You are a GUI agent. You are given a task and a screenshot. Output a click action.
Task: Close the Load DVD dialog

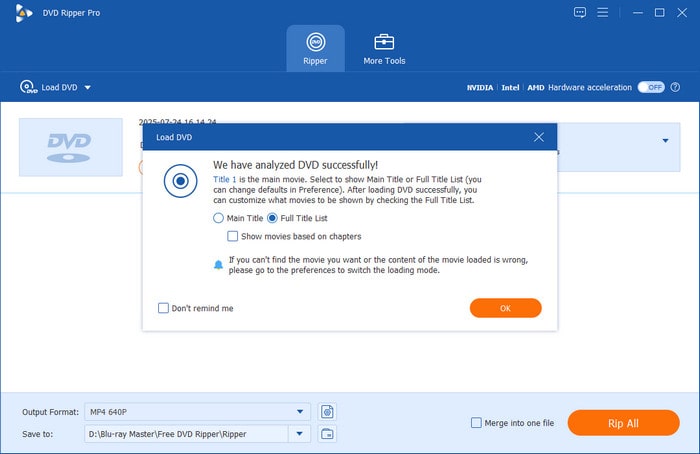539,136
